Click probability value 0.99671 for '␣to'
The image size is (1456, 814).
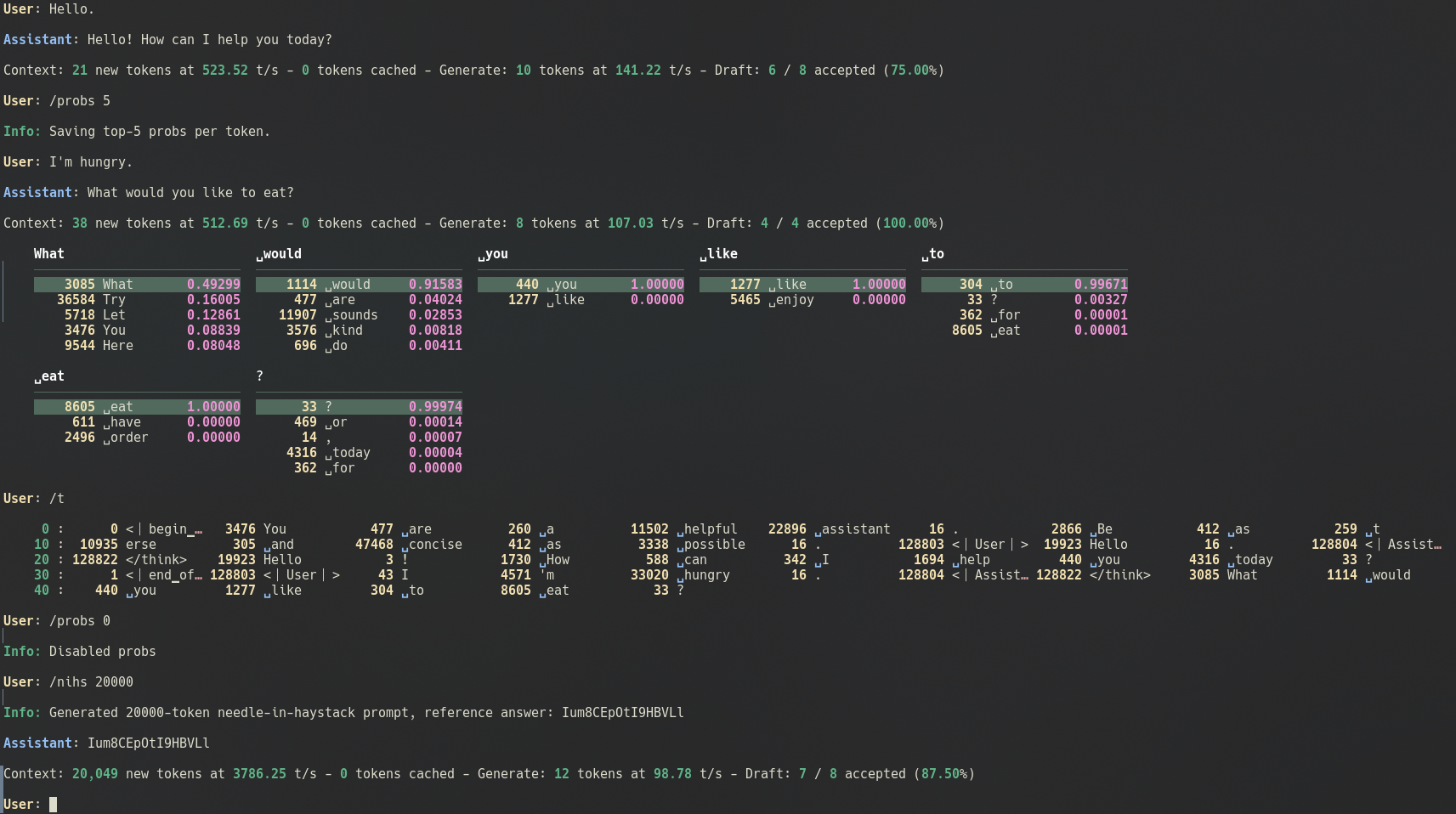tap(1101, 284)
